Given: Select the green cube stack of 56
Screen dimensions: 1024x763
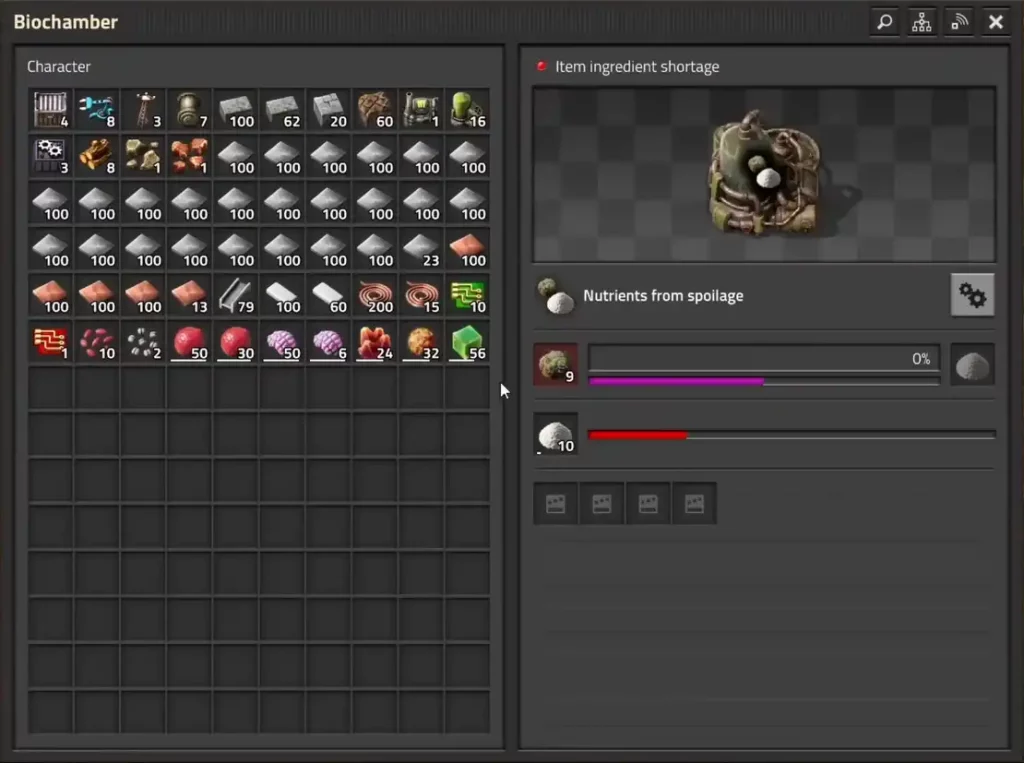Looking at the screenshot, I should pos(467,342).
